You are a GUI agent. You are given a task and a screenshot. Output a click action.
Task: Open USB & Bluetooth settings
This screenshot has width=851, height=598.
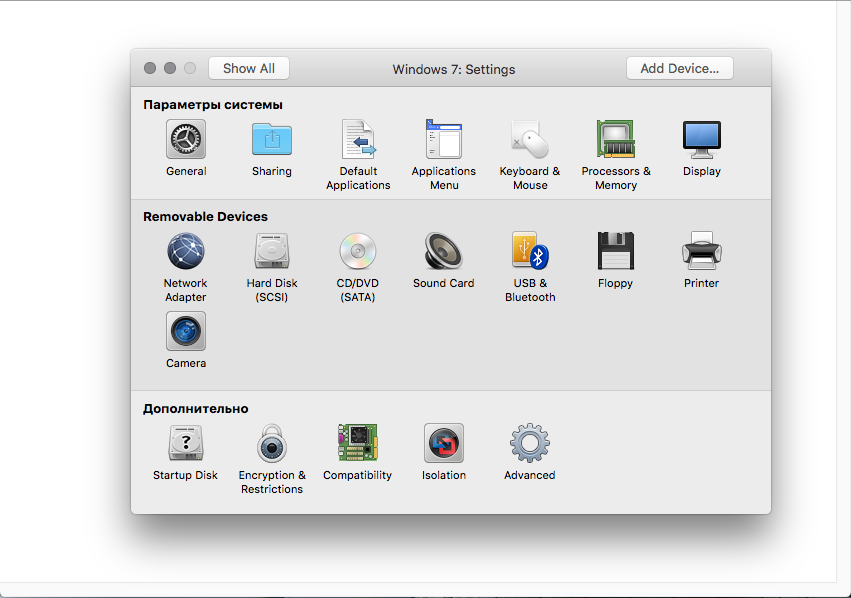(530, 251)
